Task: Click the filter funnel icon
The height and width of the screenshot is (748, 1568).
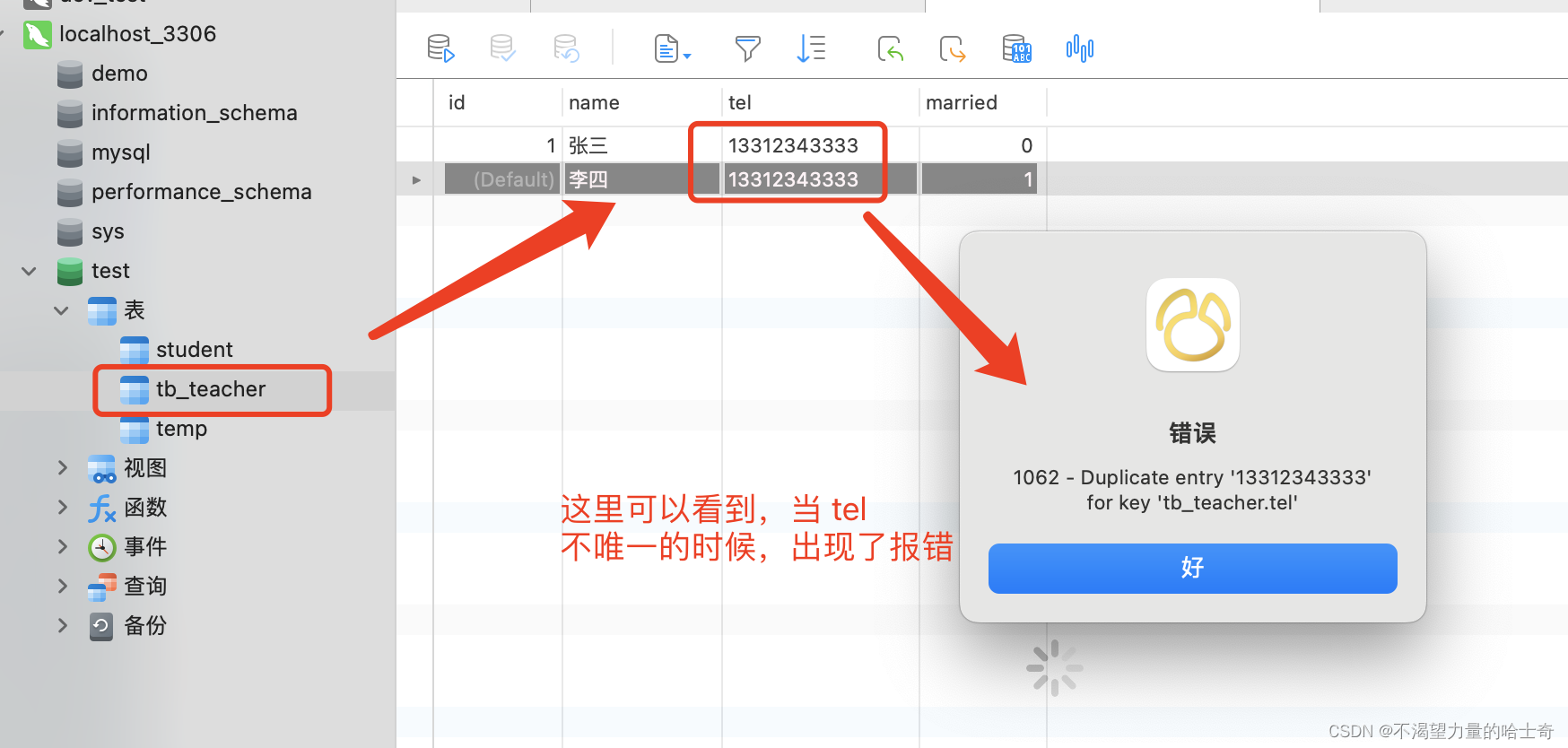Action: (x=747, y=48)
